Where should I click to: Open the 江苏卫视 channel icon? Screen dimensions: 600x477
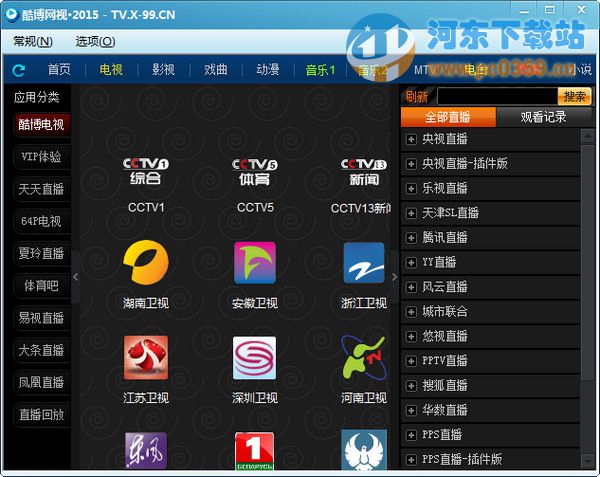point(146,357)
